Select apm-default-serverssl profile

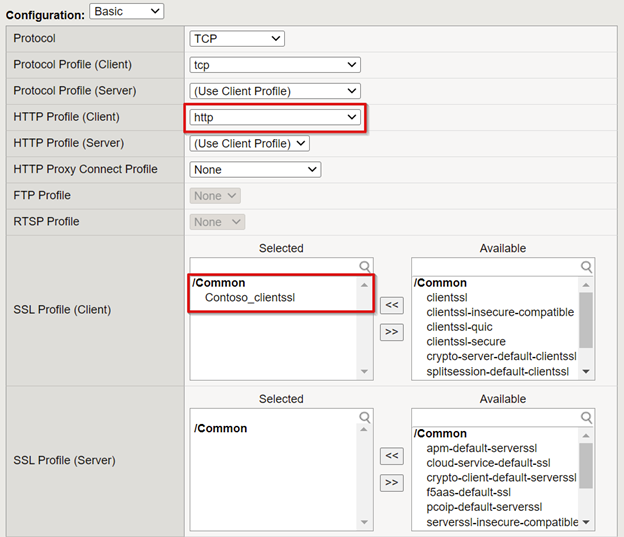tap(482, 448)
